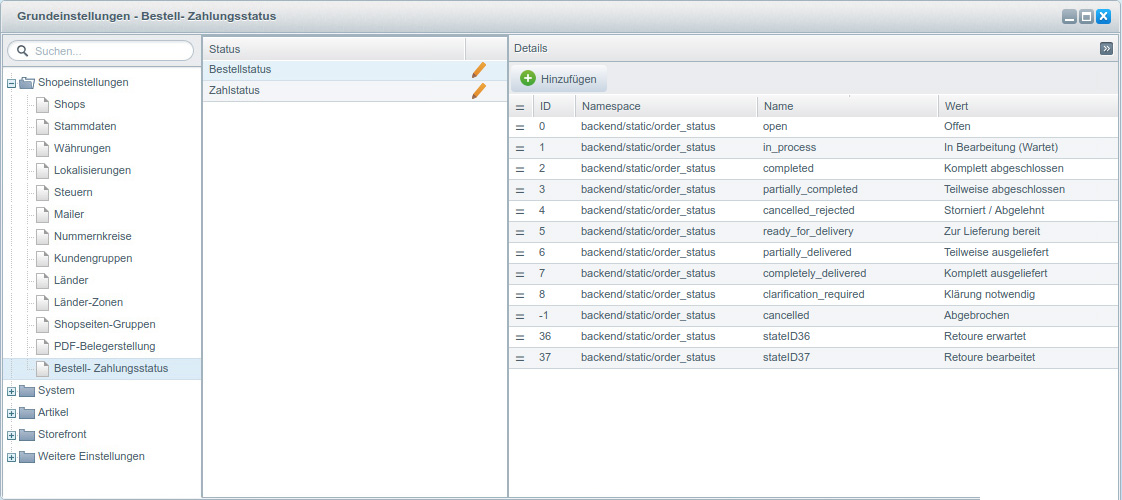Select PDF-Belegerstellung in the tree
Screen dimensions: 1122x500
(104, 346)
